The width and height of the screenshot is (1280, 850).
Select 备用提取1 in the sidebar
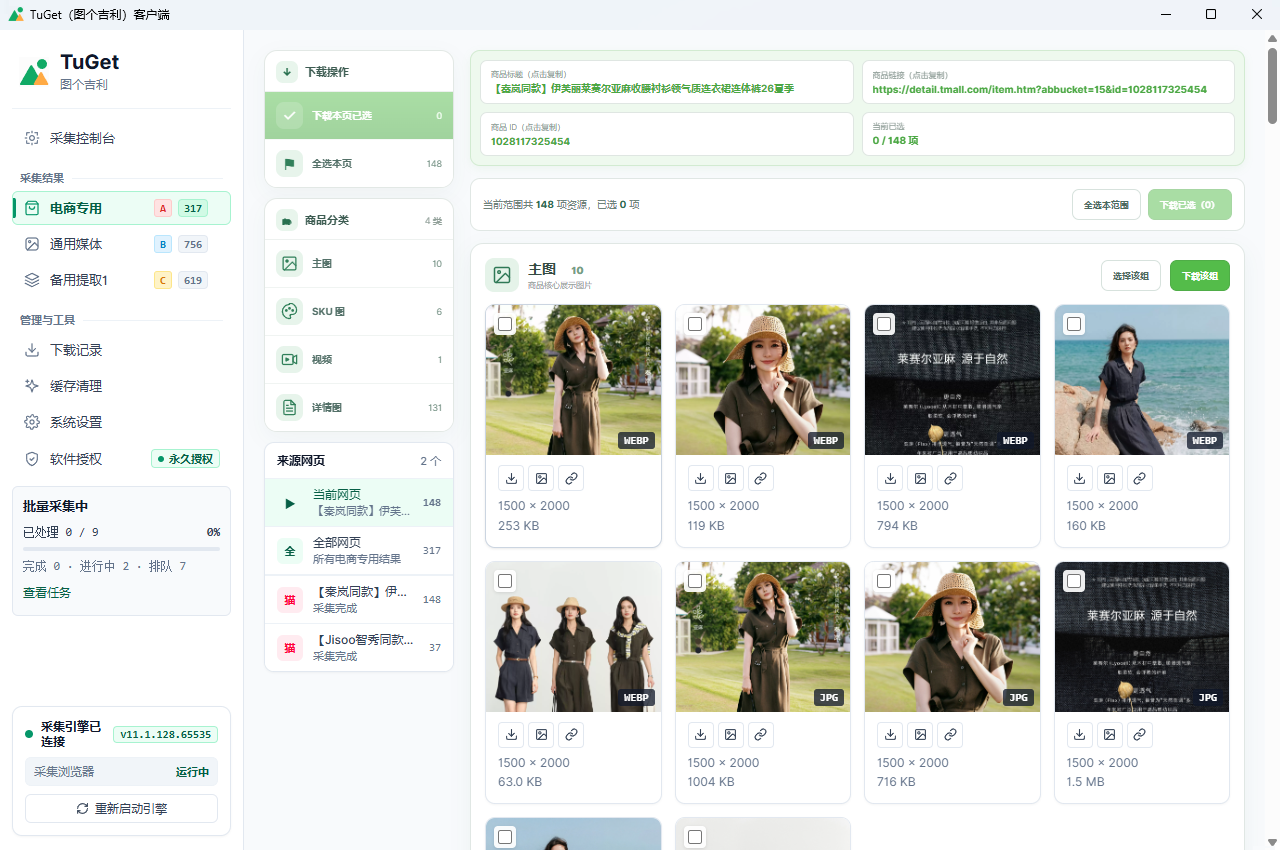122,280
